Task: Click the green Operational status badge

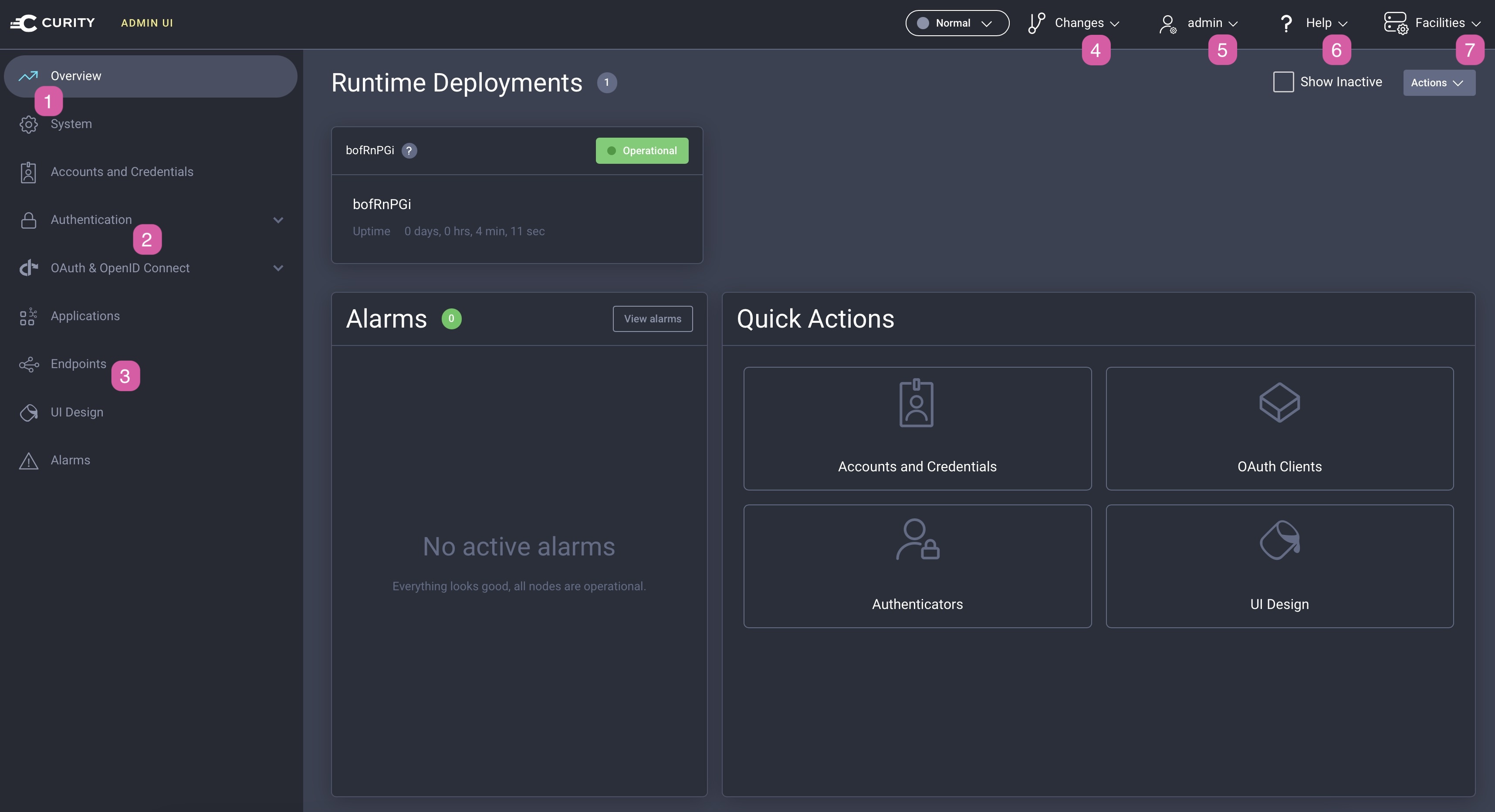Action: pos(642,151)
